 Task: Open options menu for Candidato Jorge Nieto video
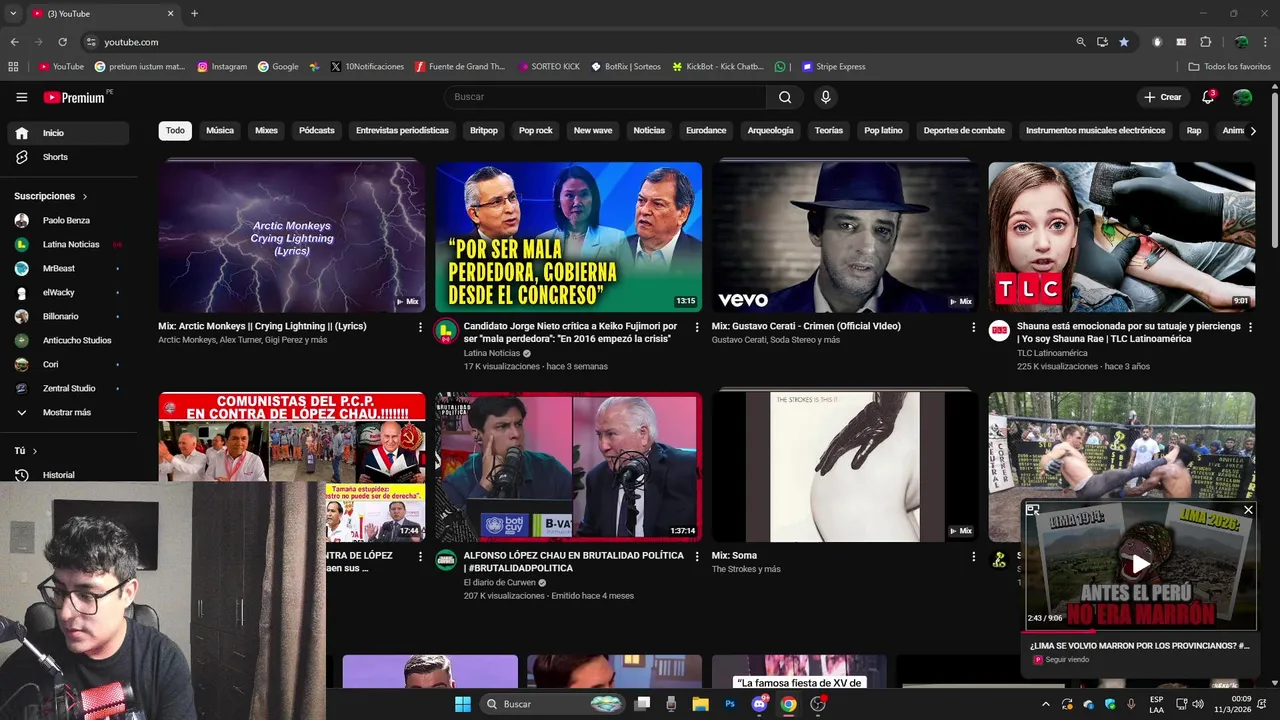click(x=697, y=327)
